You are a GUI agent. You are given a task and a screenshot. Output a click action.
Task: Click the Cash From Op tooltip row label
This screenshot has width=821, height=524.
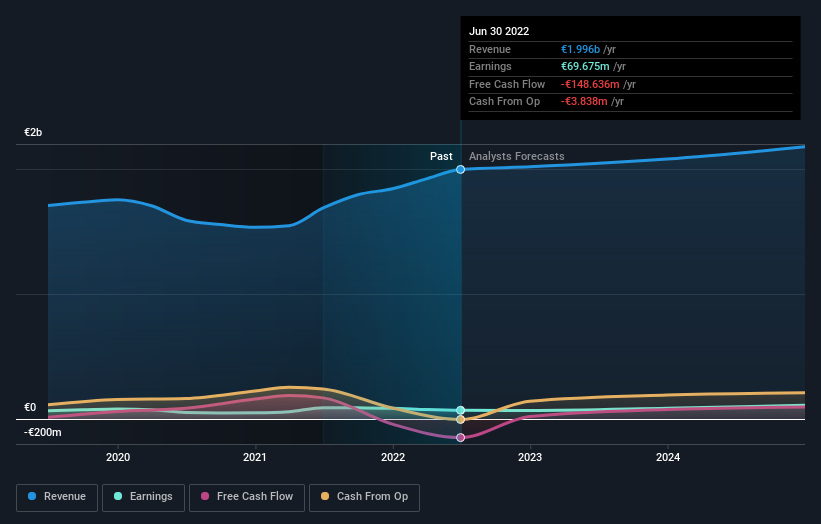tap(504, 102)
